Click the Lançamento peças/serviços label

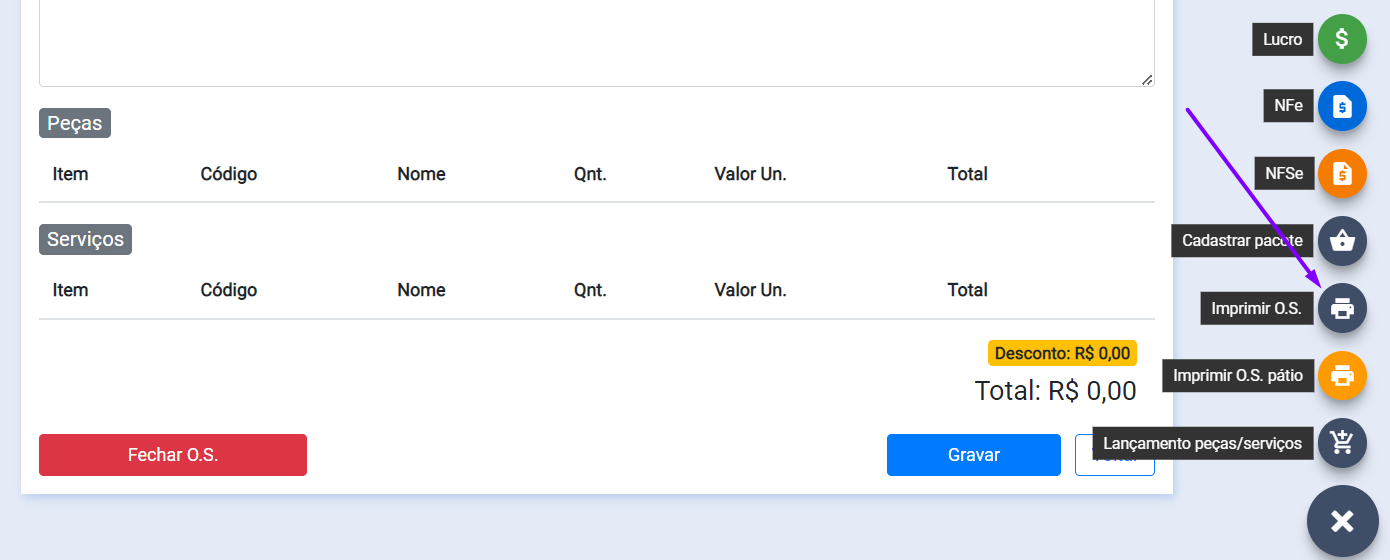point(1202,443)
